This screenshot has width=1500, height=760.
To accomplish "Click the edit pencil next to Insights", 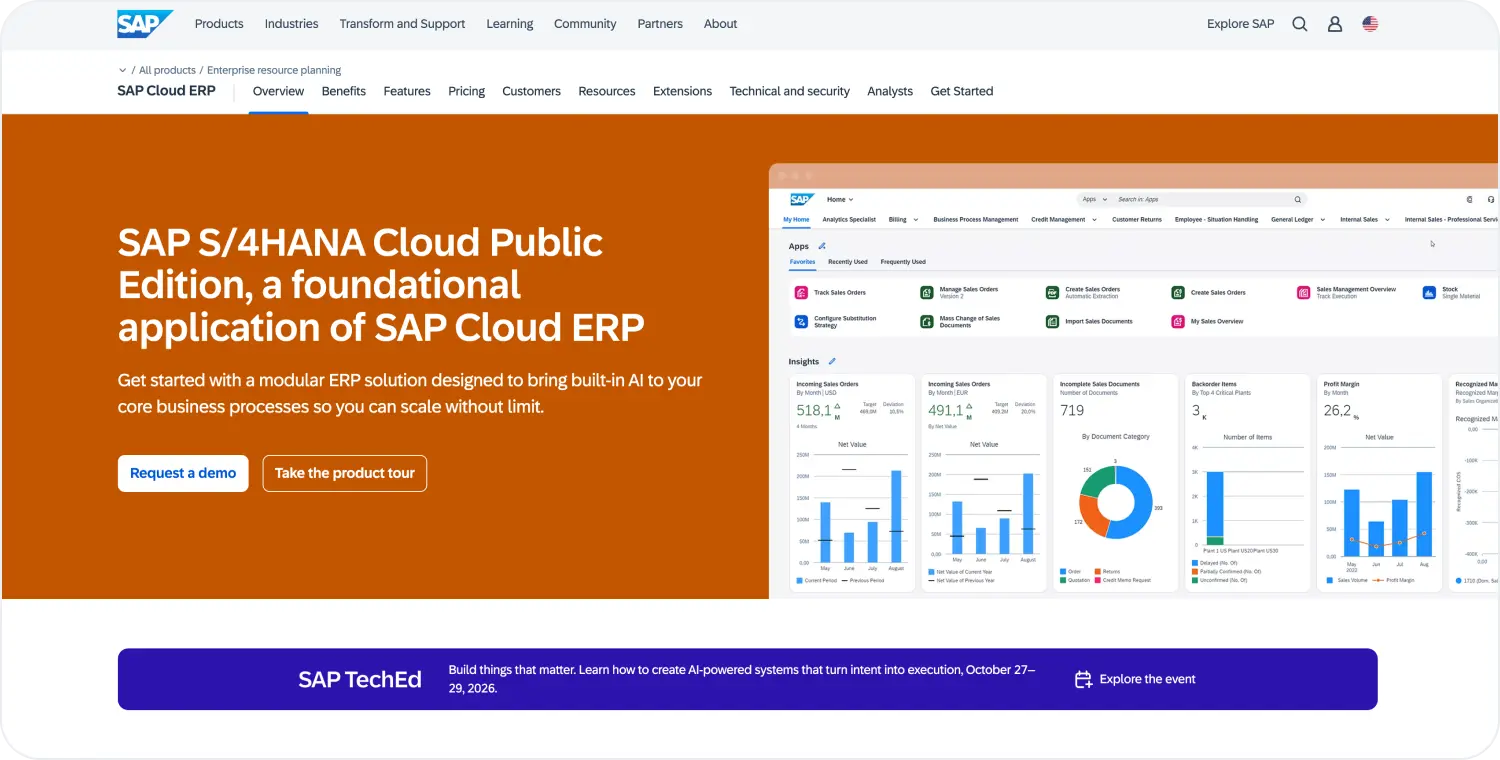I will pos(832,361).
